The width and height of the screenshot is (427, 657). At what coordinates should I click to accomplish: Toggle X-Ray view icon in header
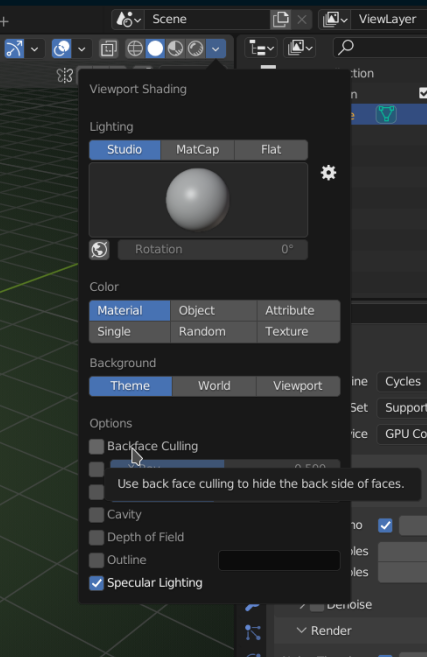pos(109,49)
